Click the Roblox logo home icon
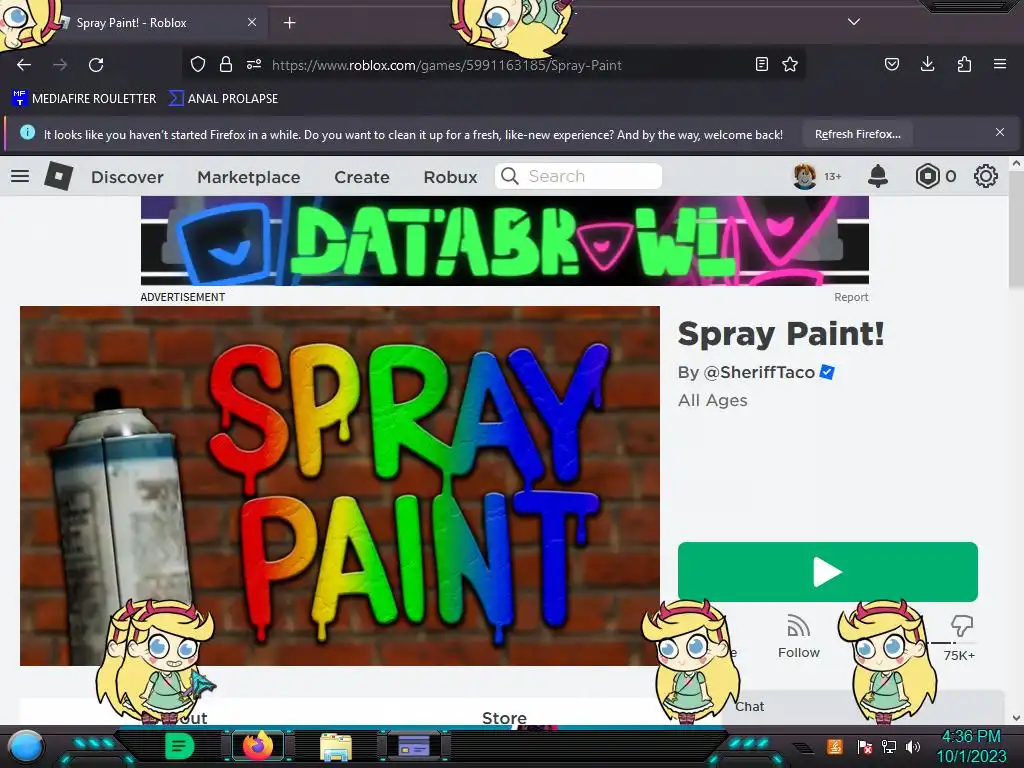Image resolution: width=1024 pixels, height=768 pixels. [58, 176]
